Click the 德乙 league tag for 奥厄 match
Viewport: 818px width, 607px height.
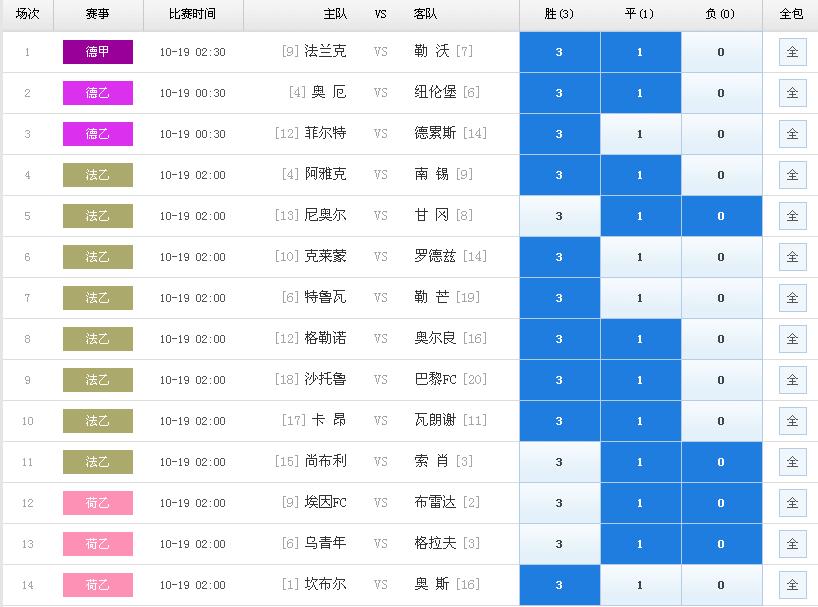pos(98,93)
